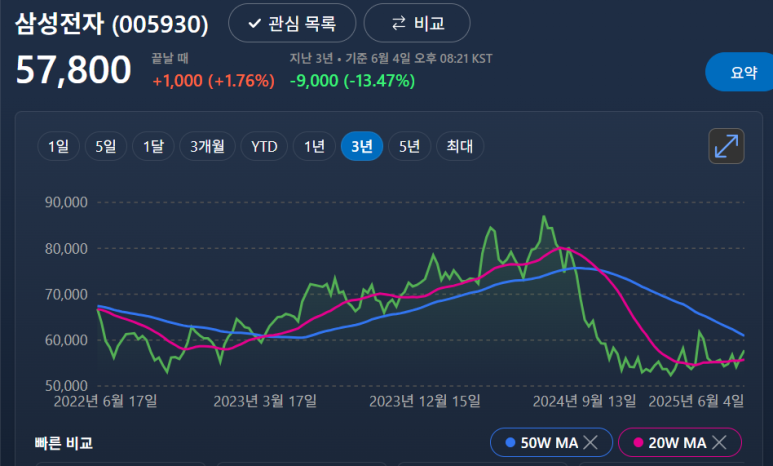Select the 3개월 time range
The image size is (773, 466).
[207, 146]
